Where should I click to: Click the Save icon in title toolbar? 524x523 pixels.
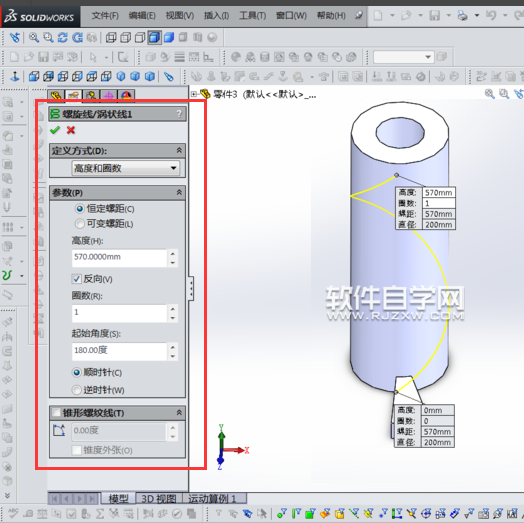434,15
